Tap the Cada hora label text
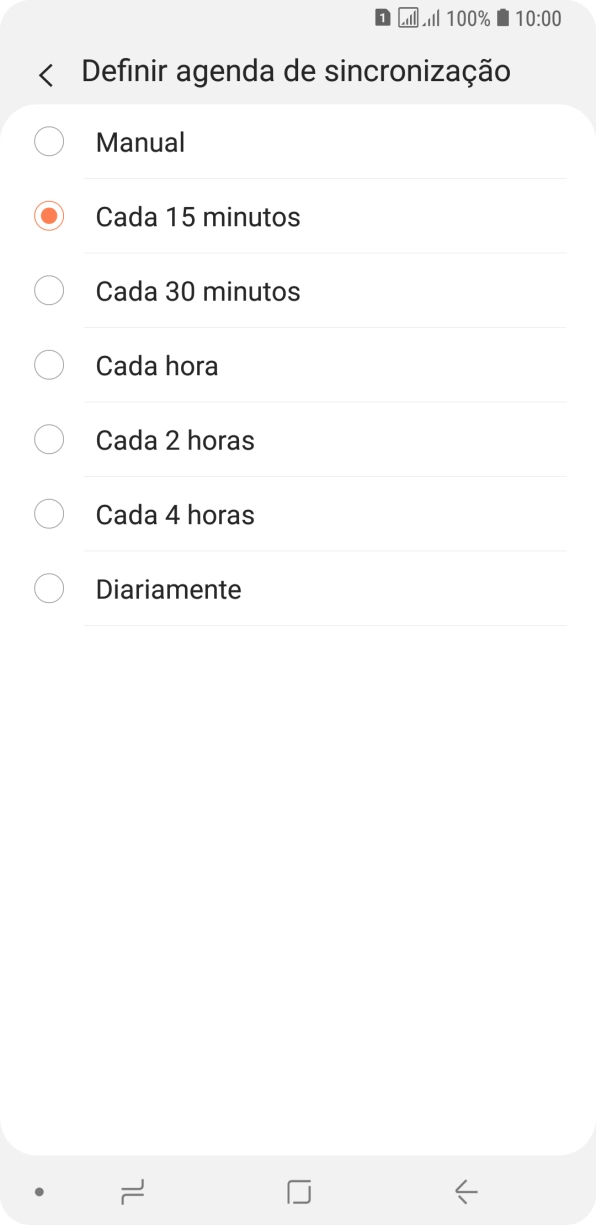 tap(156, 365)
